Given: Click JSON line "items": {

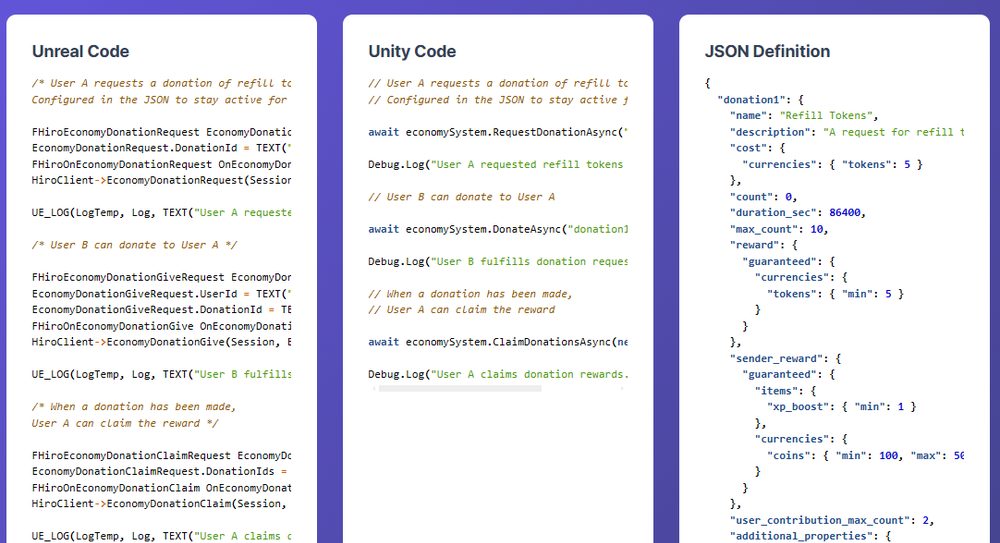Looking at the screenshot, I should (785, 391).
